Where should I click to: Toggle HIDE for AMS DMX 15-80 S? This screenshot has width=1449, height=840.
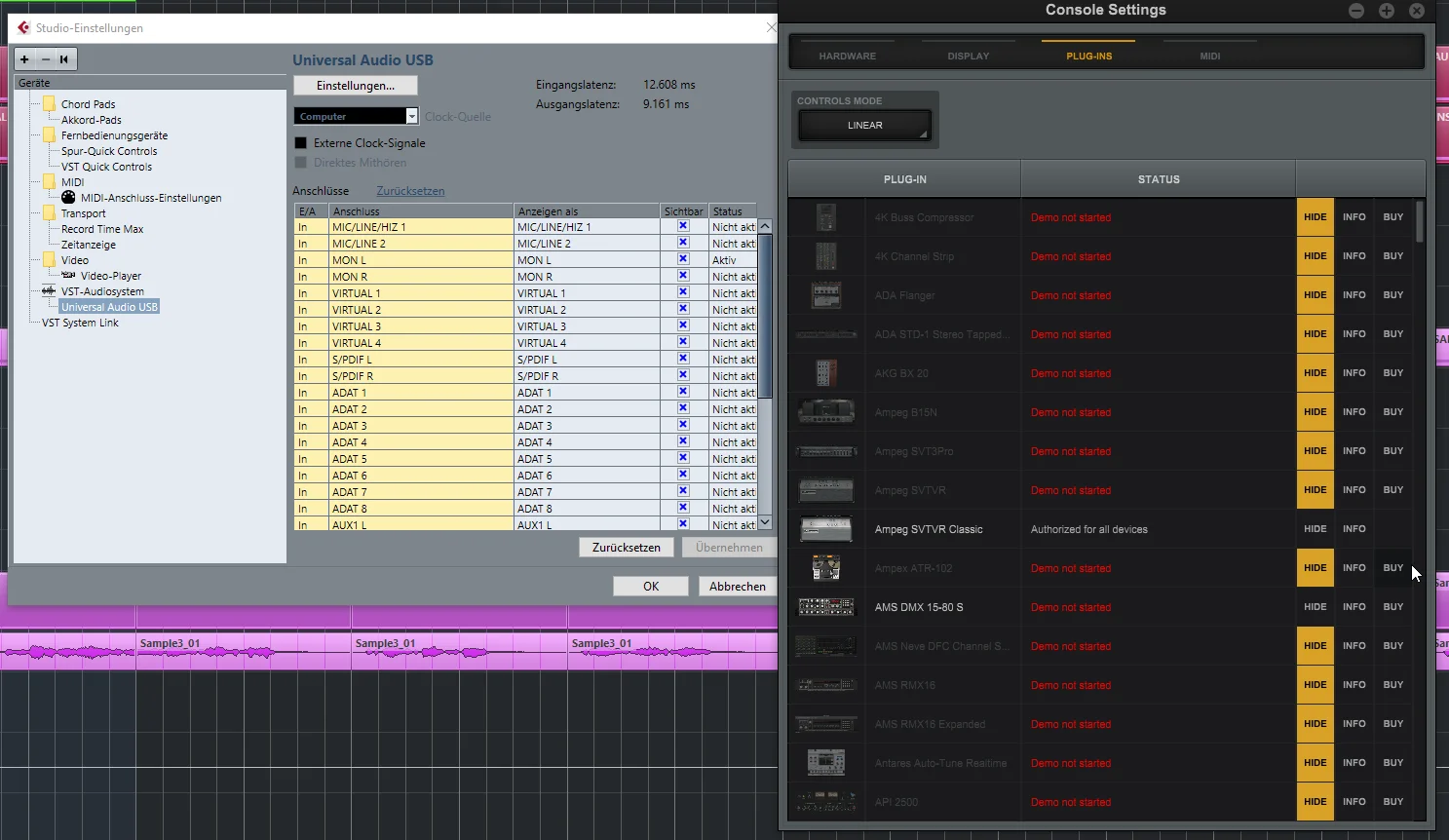[1316, 607]
